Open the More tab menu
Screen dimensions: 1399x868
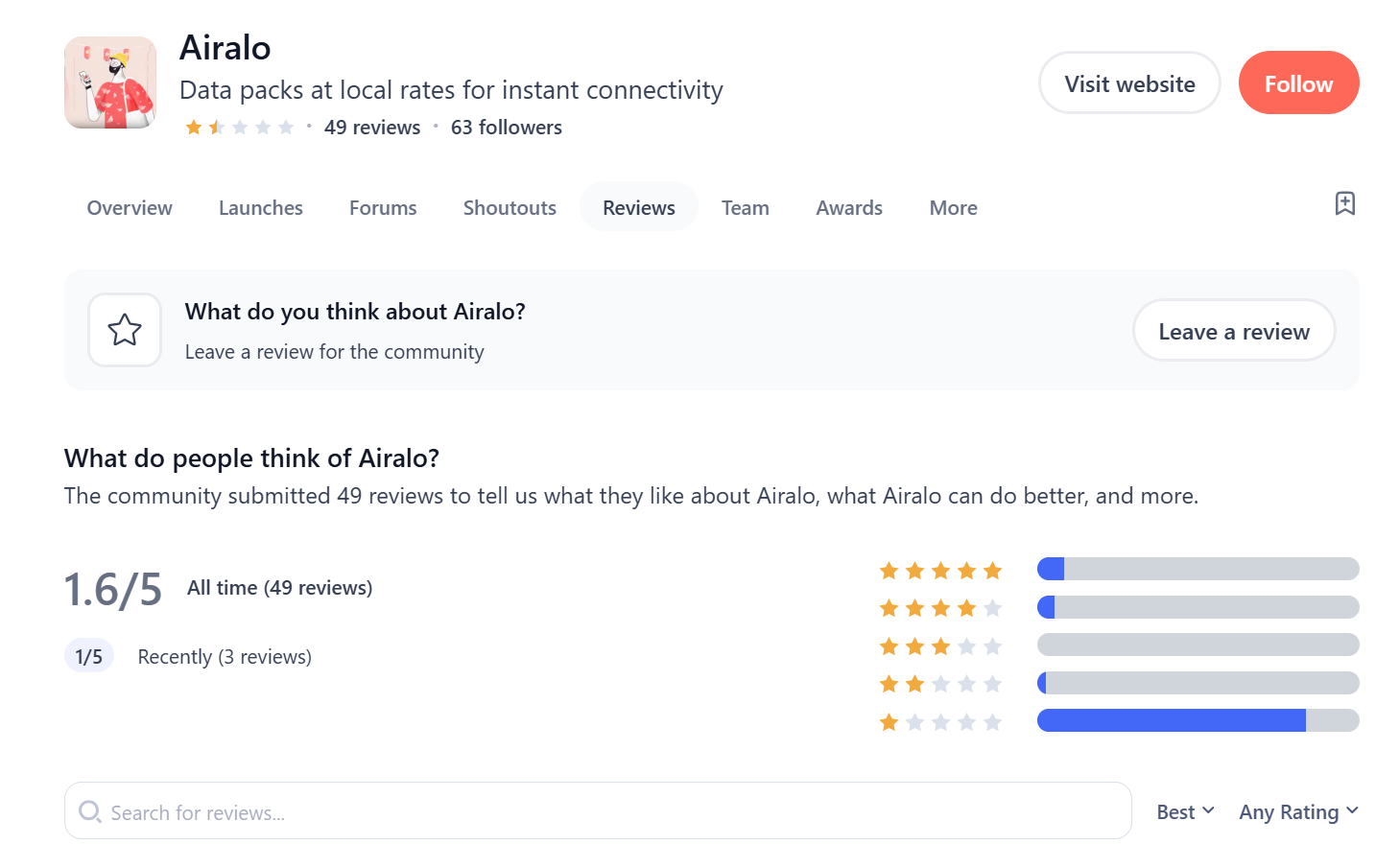click(953, 208)
